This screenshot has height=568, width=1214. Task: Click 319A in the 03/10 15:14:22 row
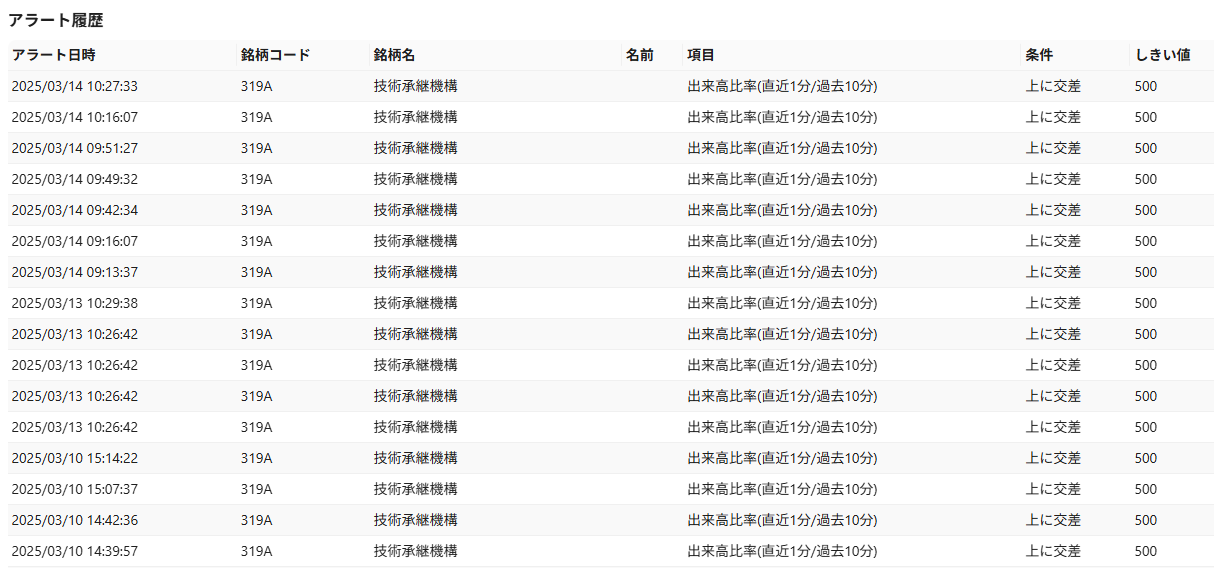(x=257, y=458)
